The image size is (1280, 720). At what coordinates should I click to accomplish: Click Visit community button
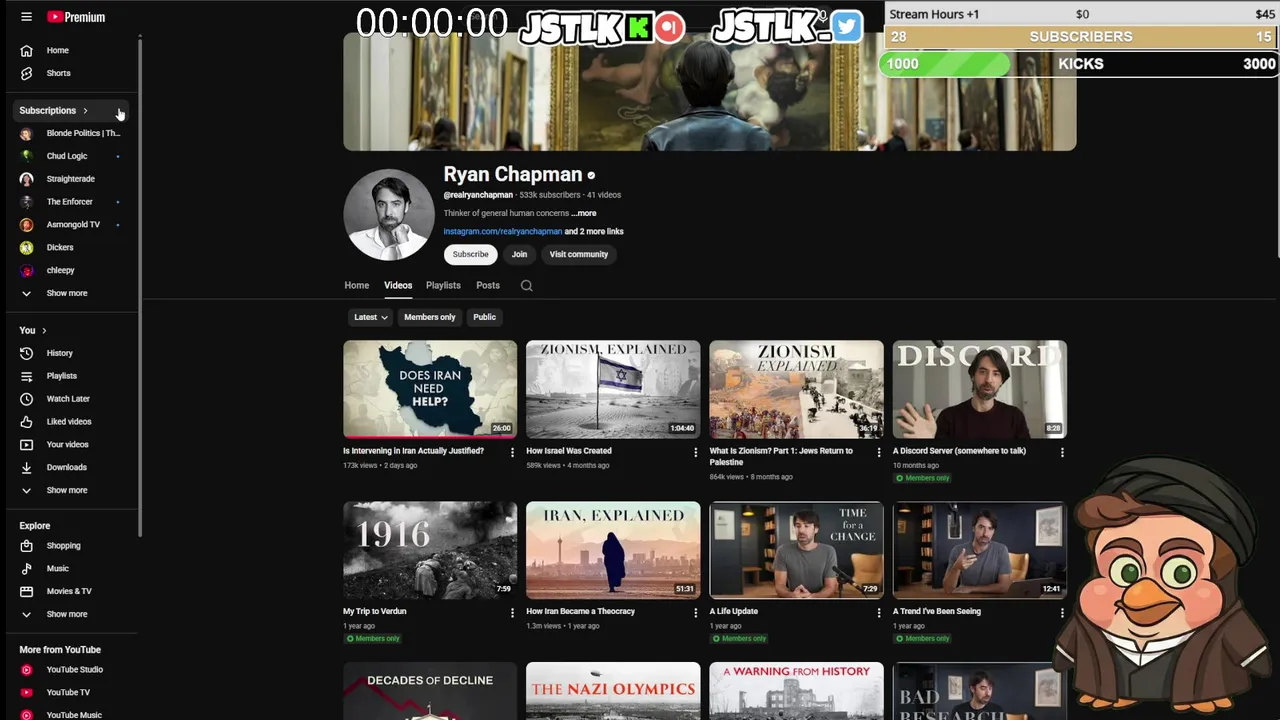coord(578,254)
